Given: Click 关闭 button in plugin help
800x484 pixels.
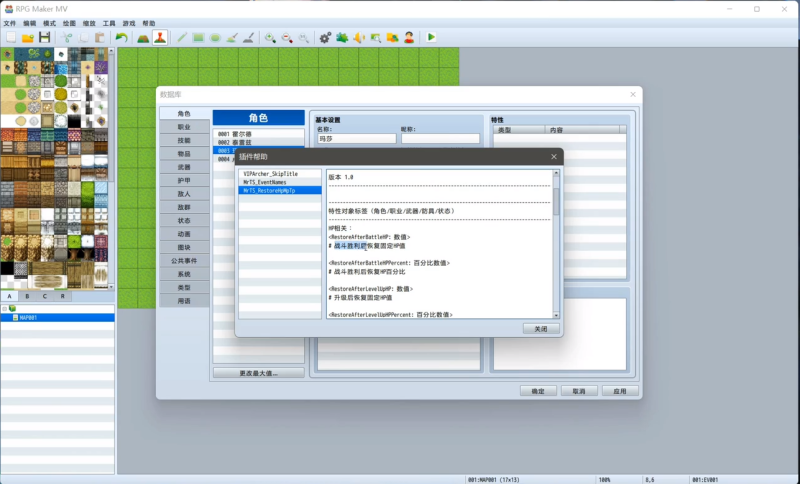Looking at the screenshot, I should (541, 329).
